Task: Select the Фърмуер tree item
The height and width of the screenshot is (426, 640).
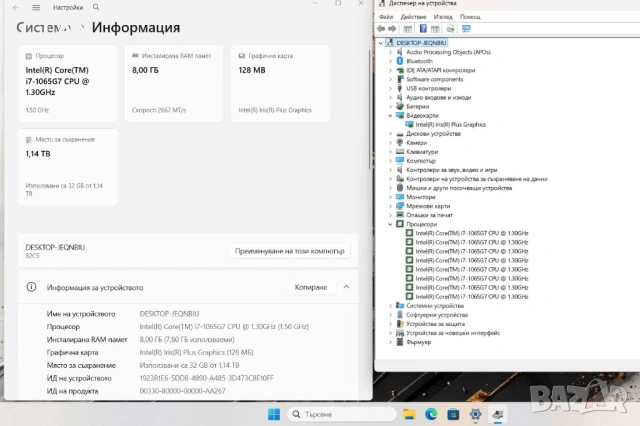Action: (418, 342)
